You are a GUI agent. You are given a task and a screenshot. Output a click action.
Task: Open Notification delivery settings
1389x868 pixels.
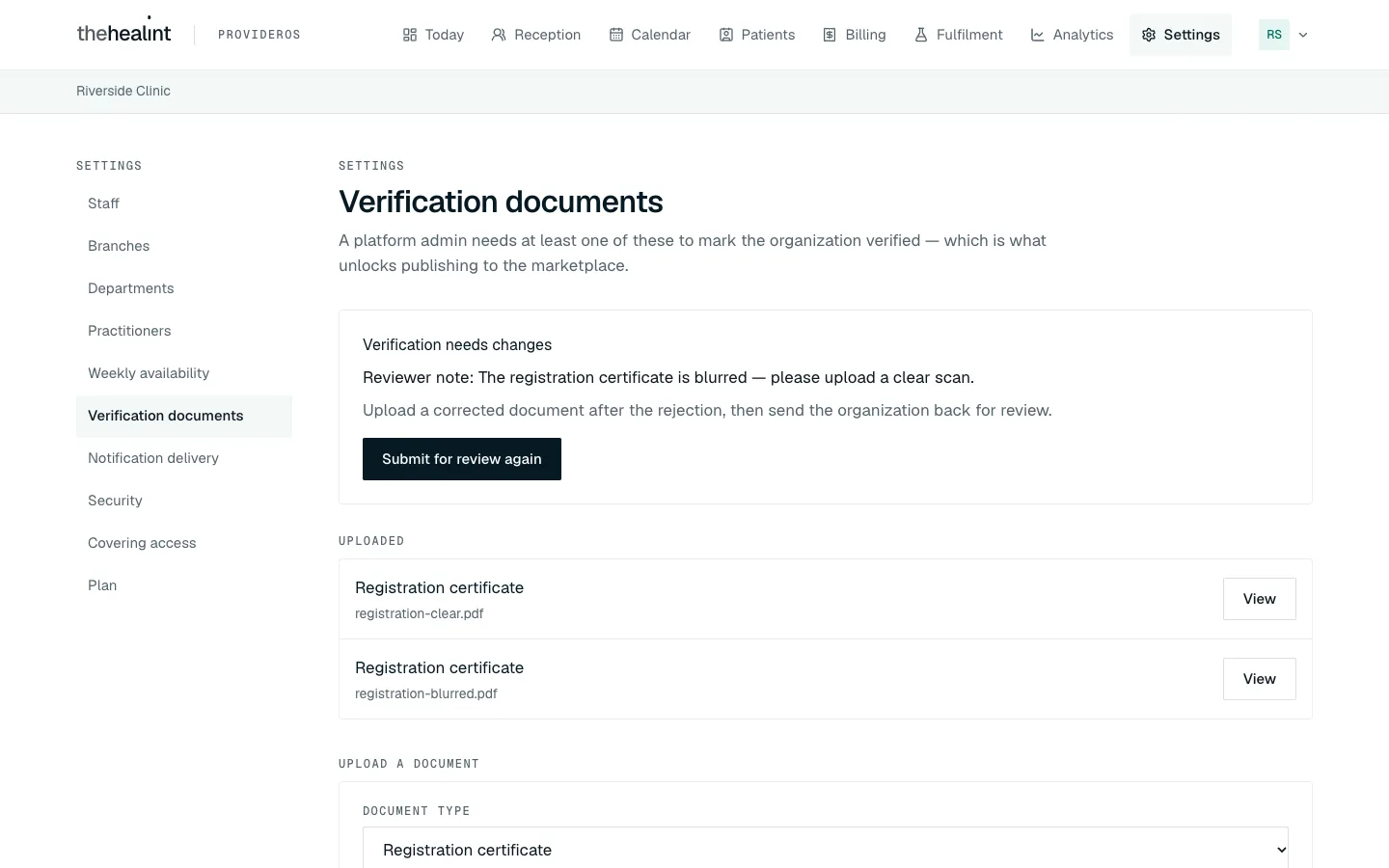(x=184, y=458)
